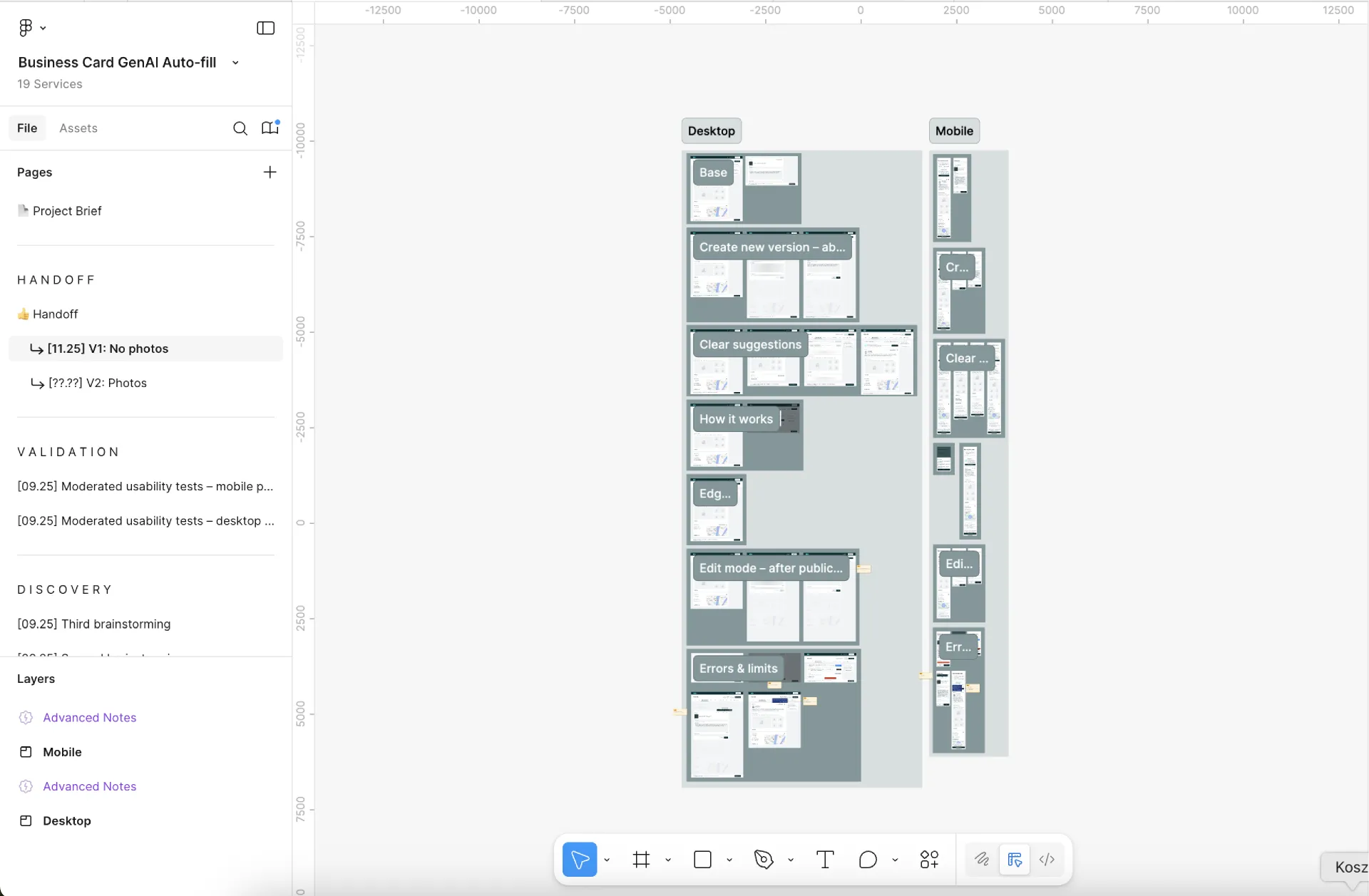Select the Errors & limits section label
Image resolution: width=1369 pixels, height=896 pixels.
(x=738, y=669)
